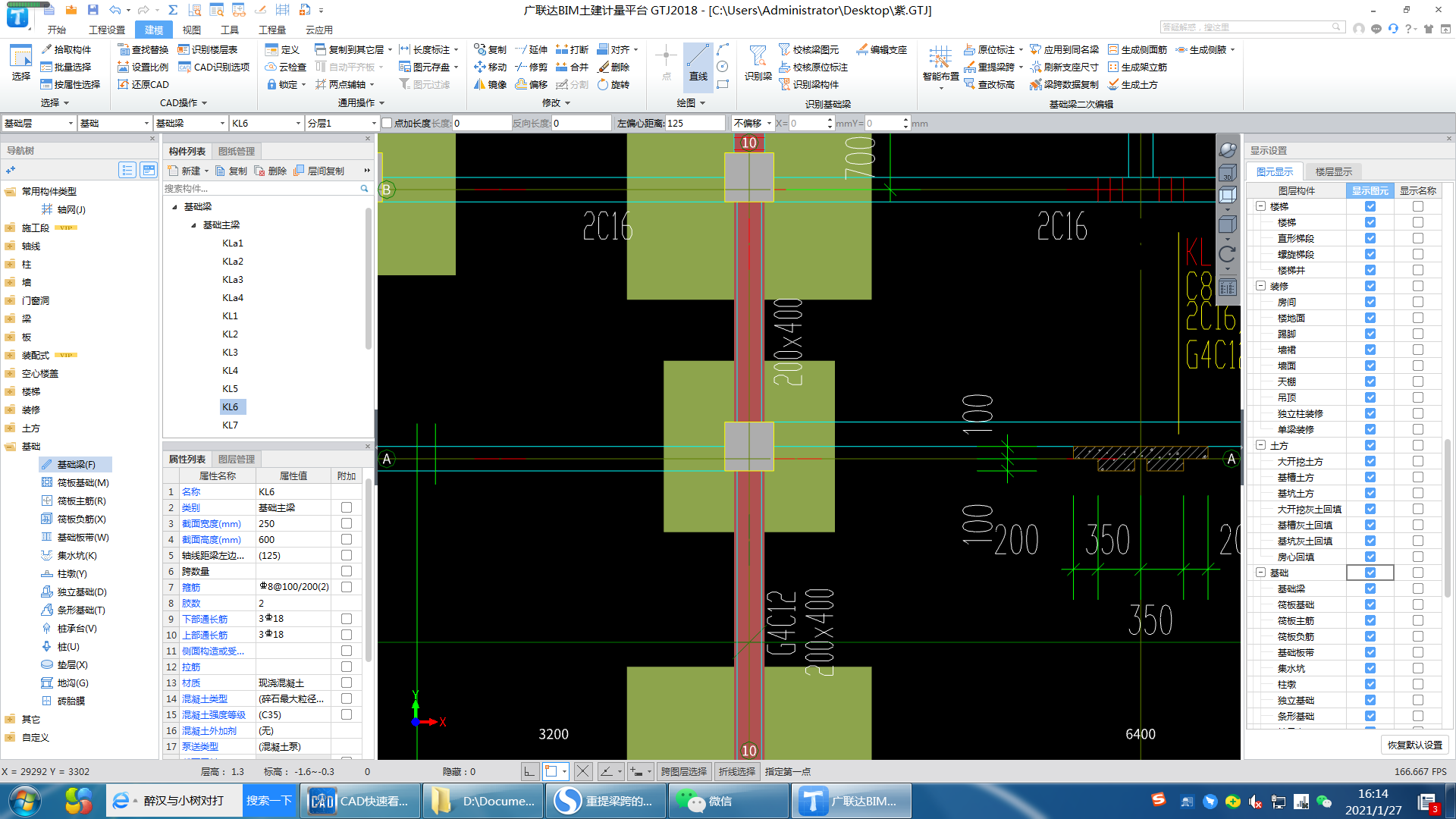Select KL7 in the component list
The width and height of the screenshot is (1456, 819).
[231, 425]
